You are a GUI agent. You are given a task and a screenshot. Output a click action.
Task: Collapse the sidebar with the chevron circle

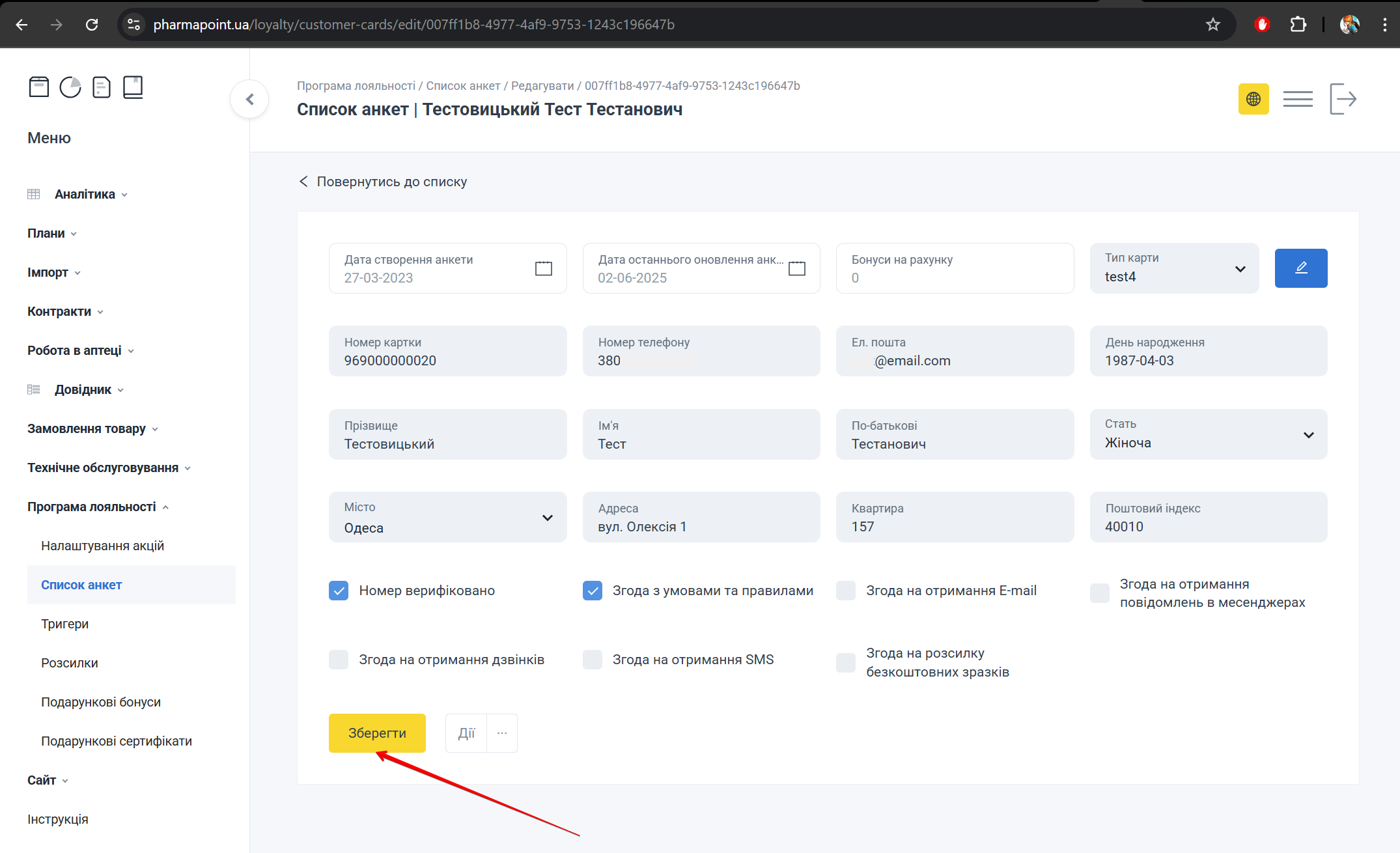[x=249, y=98]
